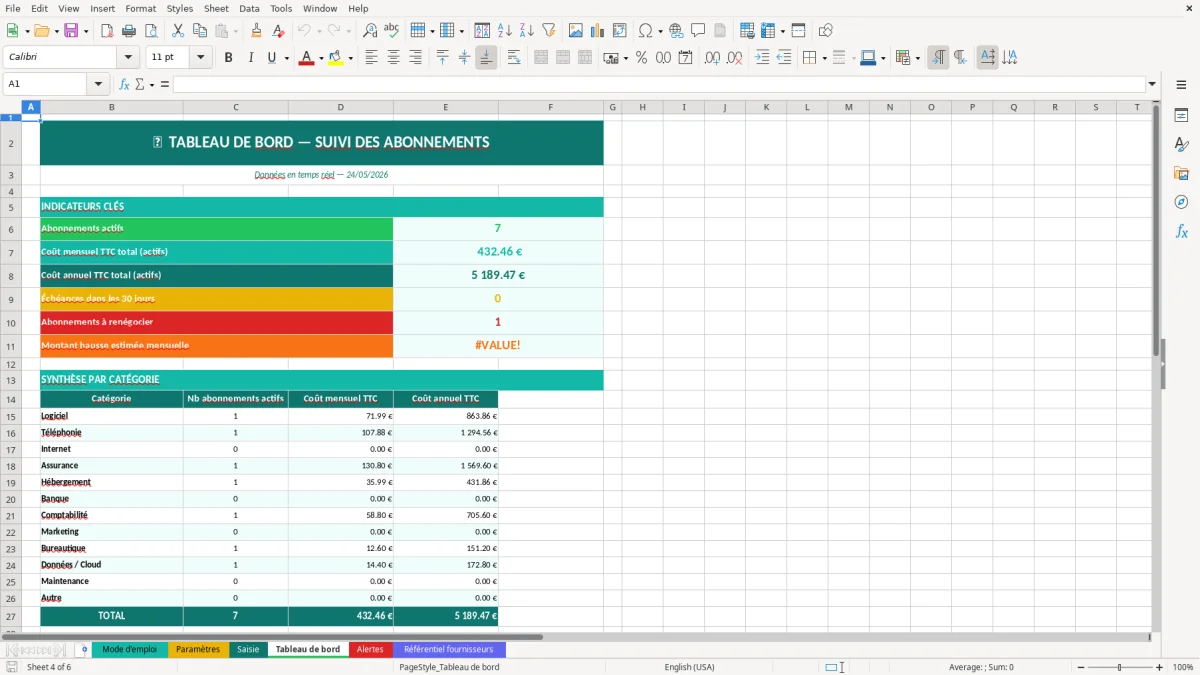This screenshot has width=1200, height=675.
Task: Open Conditional Formatting dropdown arrow
Action: pos(917,58)
